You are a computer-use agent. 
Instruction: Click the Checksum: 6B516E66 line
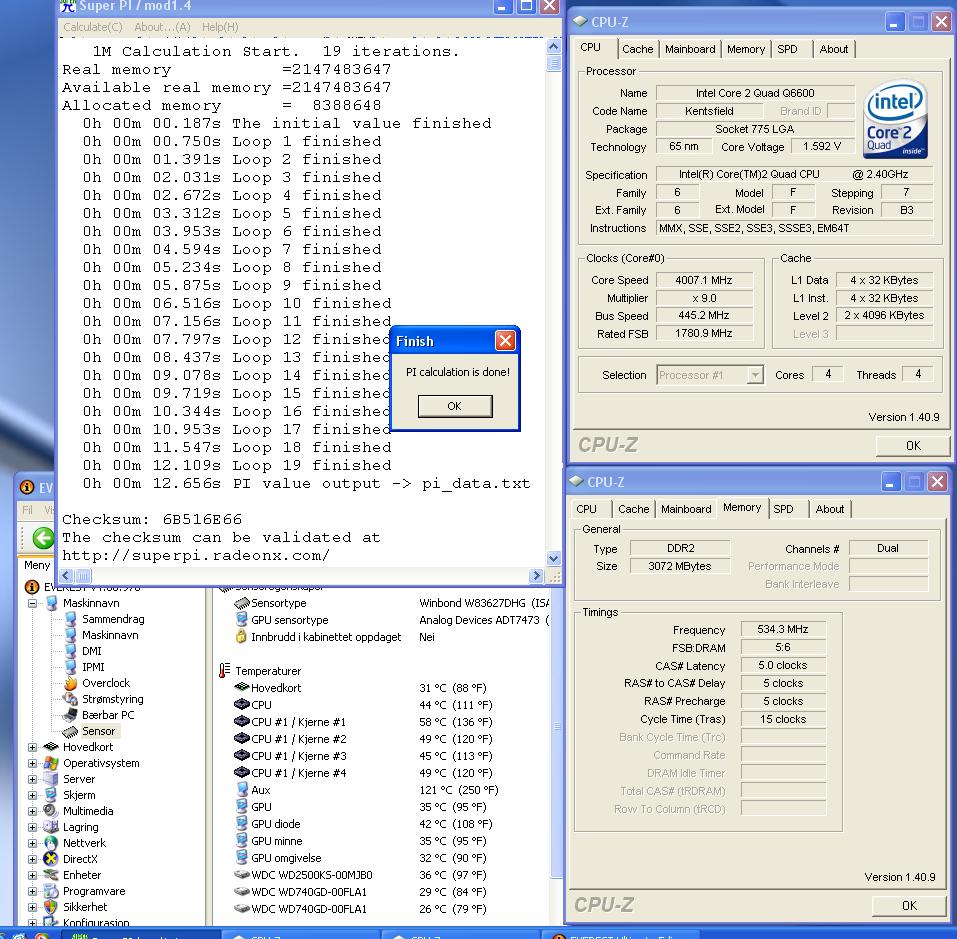tap(152, 519)
